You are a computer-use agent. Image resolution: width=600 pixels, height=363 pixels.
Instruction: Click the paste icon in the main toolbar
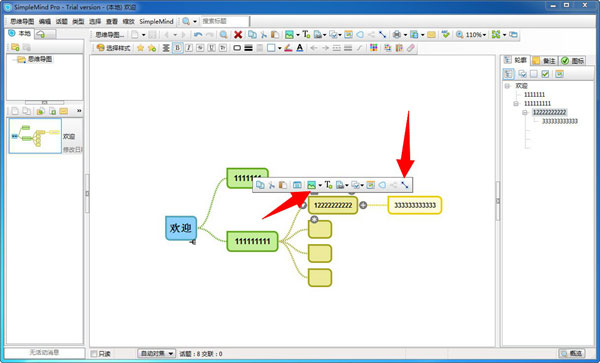point(275,35)
